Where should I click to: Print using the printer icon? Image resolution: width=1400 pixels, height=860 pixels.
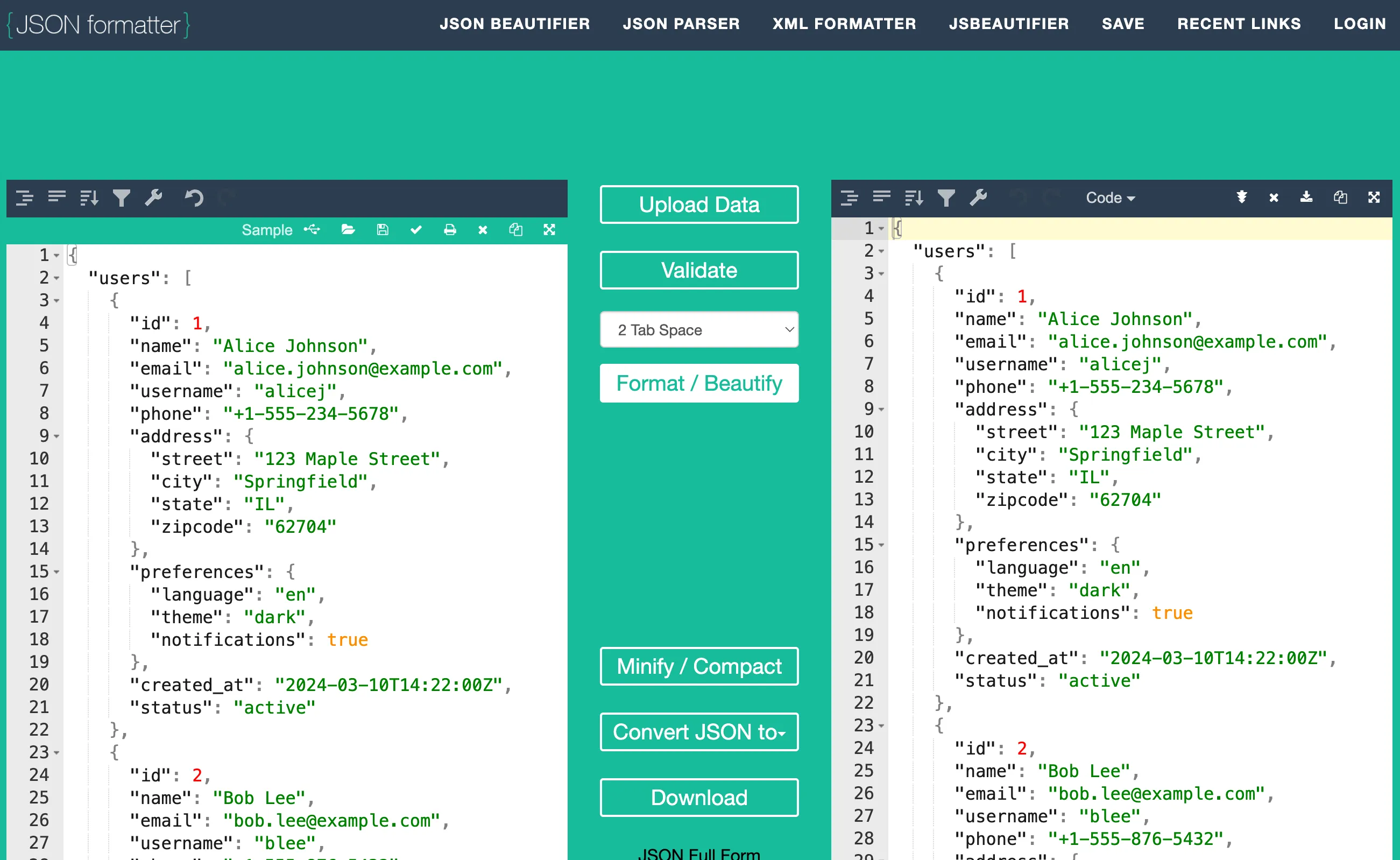(x=450, y=230)
